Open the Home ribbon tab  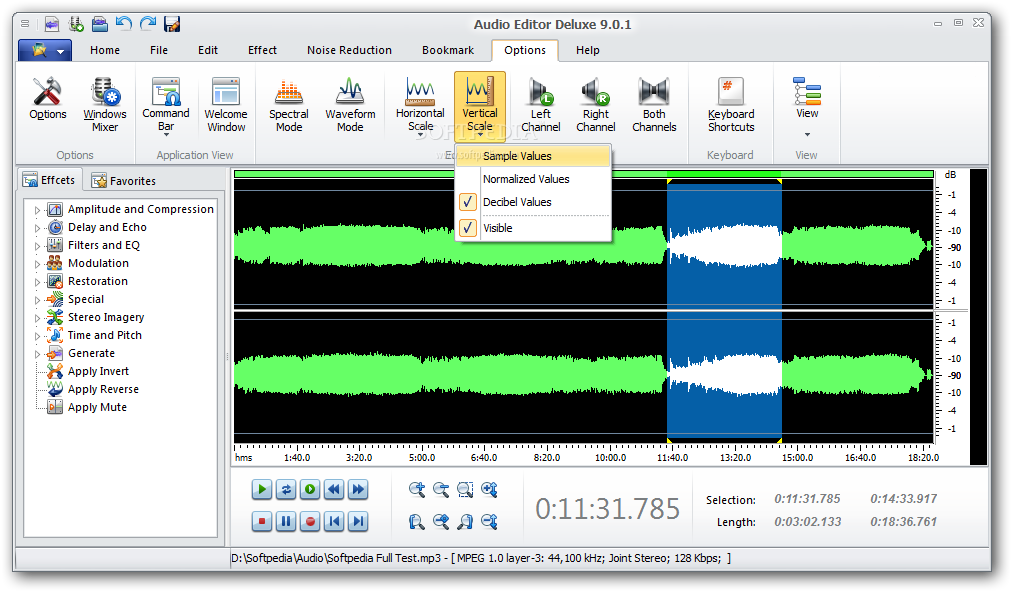click(x=105, y=50)
